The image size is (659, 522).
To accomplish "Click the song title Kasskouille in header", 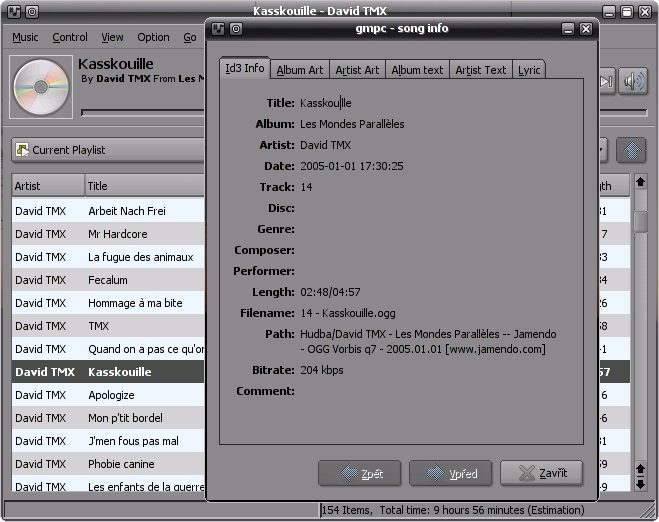I will pos(116,64).
